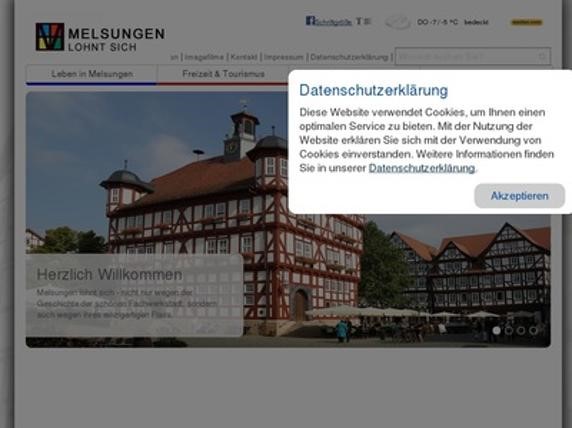
Task: Open the Facebook icon in header
Action: point(310,21)
